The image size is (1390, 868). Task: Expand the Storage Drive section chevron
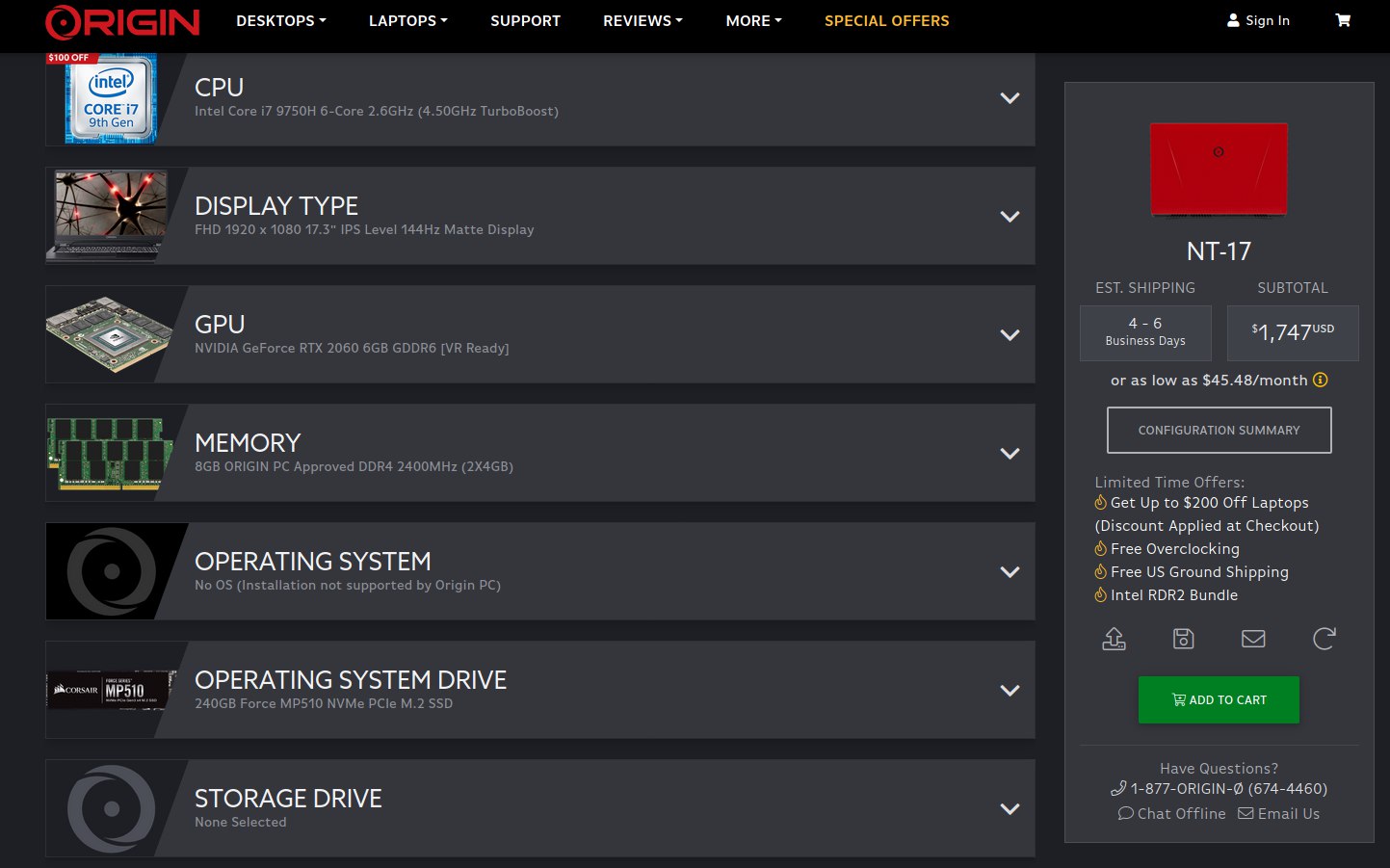click(x=1010, y=809)
